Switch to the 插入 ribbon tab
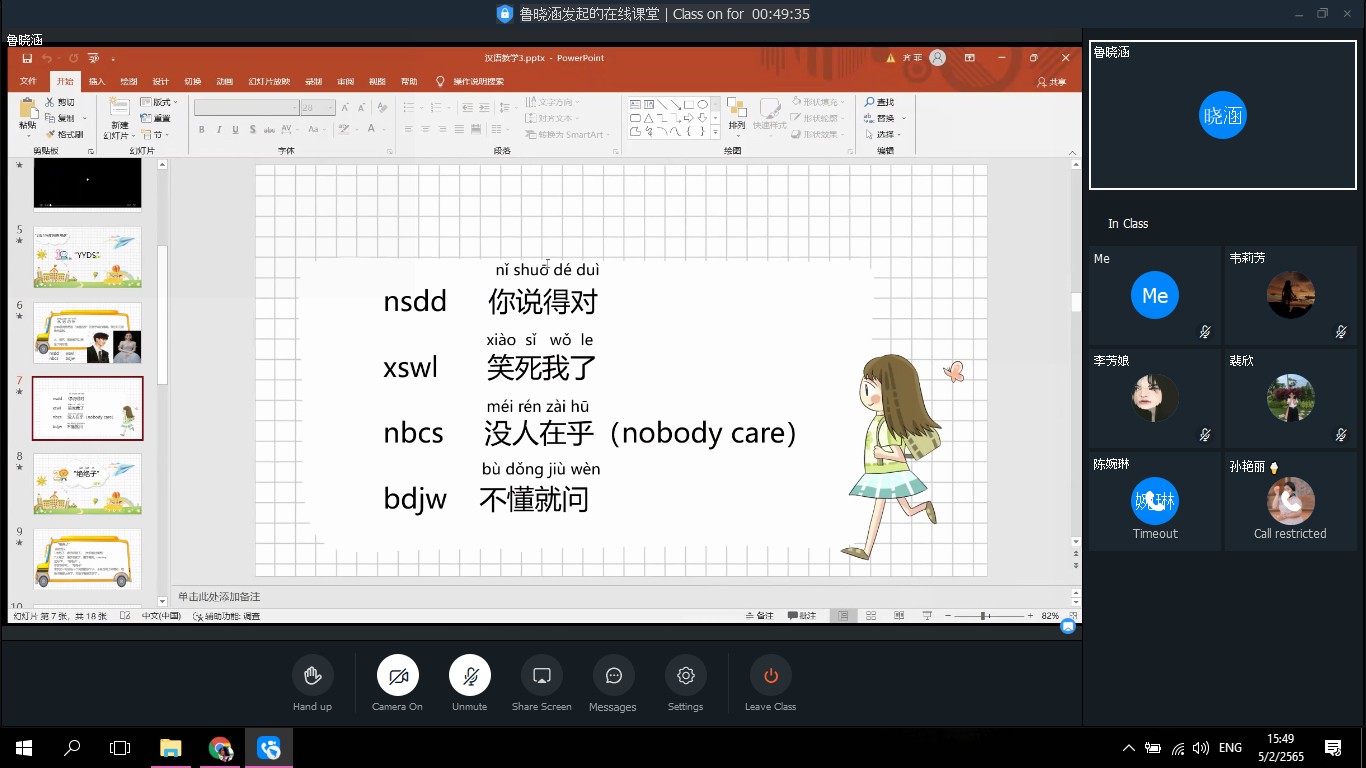This screenshot has width=1366, height=768. [97, 82]
